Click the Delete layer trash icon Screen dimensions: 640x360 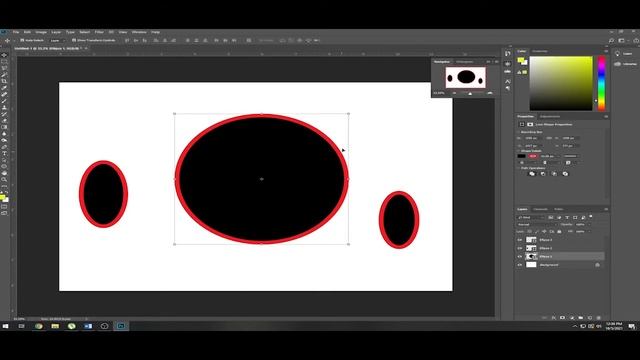point(599,318)
